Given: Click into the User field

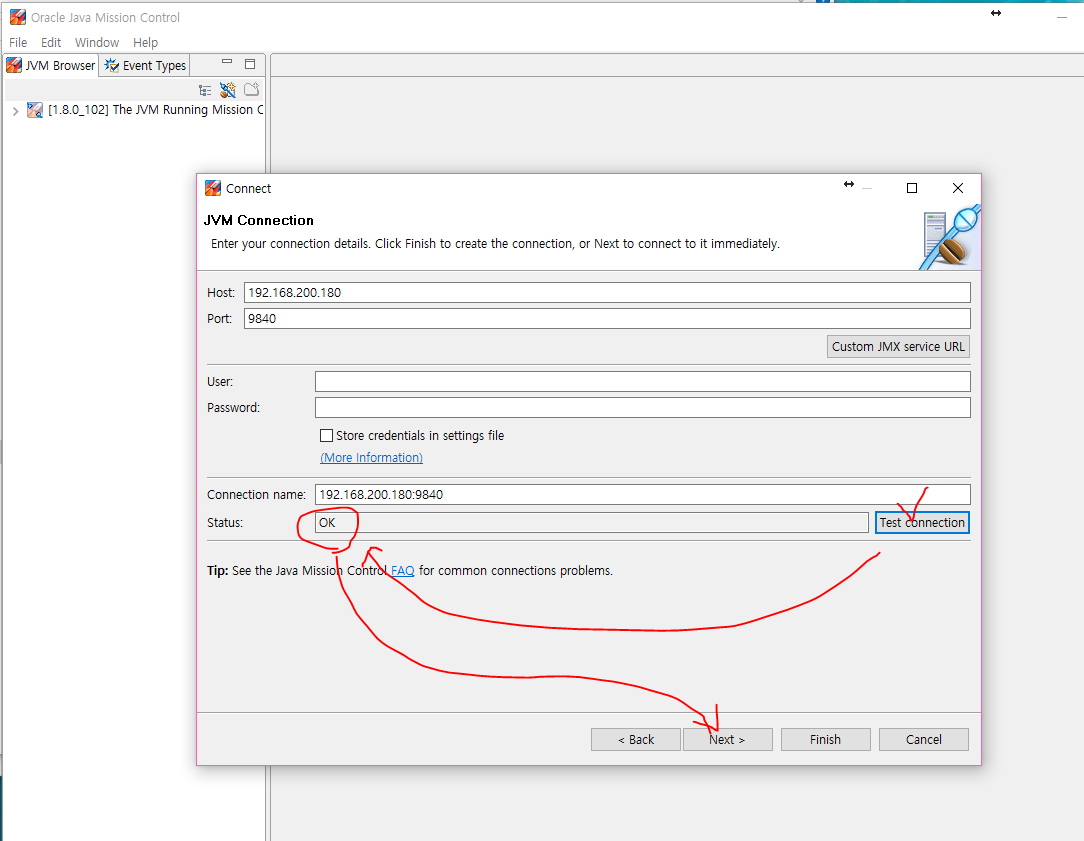Looking at the screenshot, I should click(642, 381).
